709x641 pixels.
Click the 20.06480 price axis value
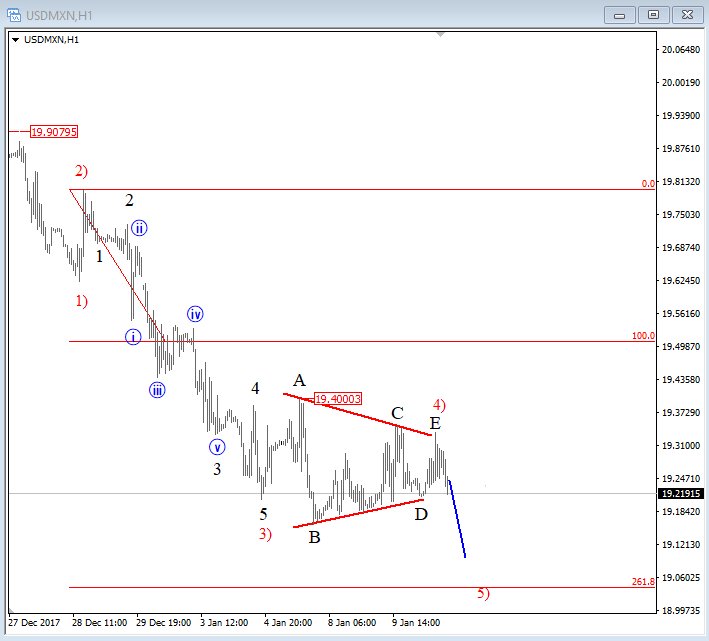tap(681, 50)
